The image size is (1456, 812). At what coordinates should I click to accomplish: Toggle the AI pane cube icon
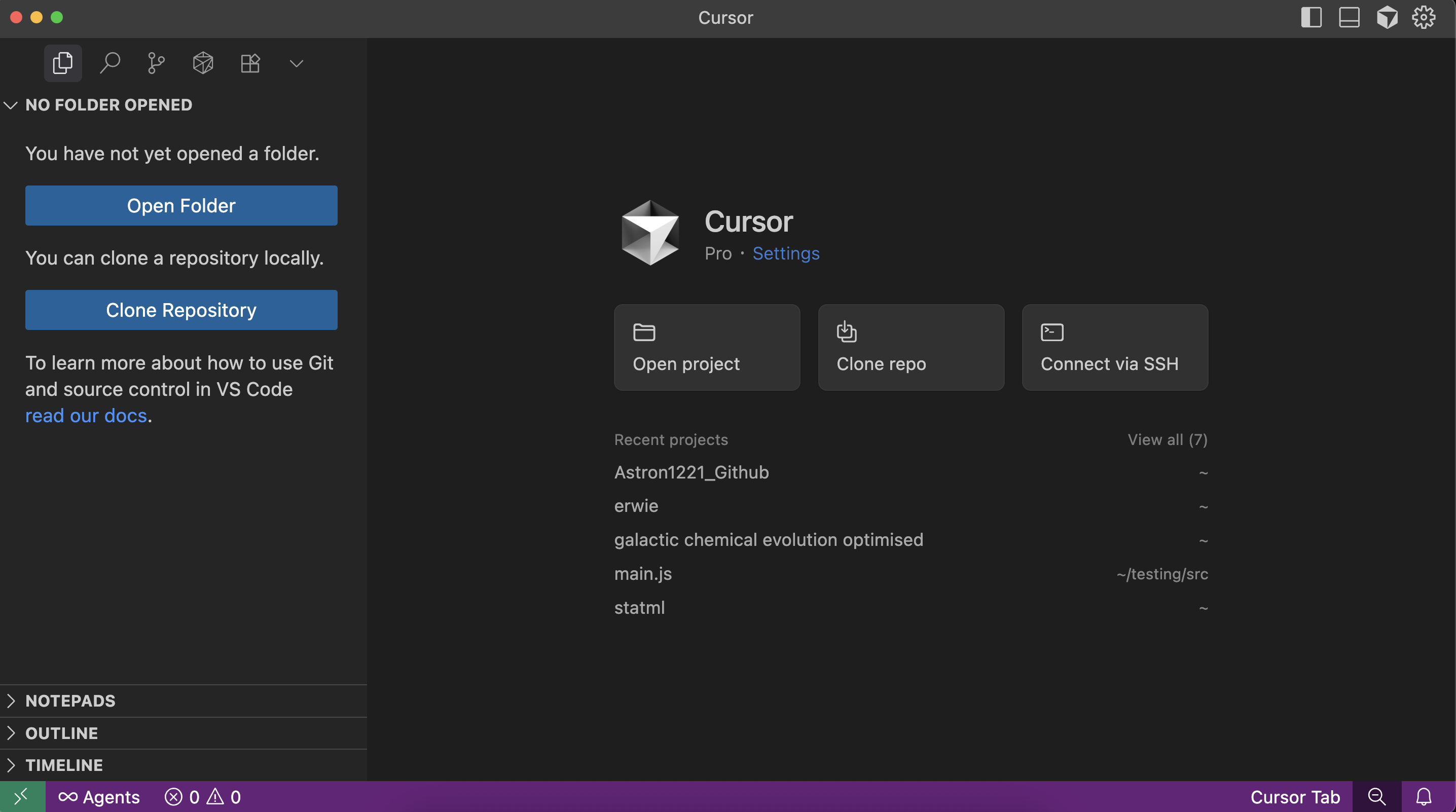[1387, 18]
